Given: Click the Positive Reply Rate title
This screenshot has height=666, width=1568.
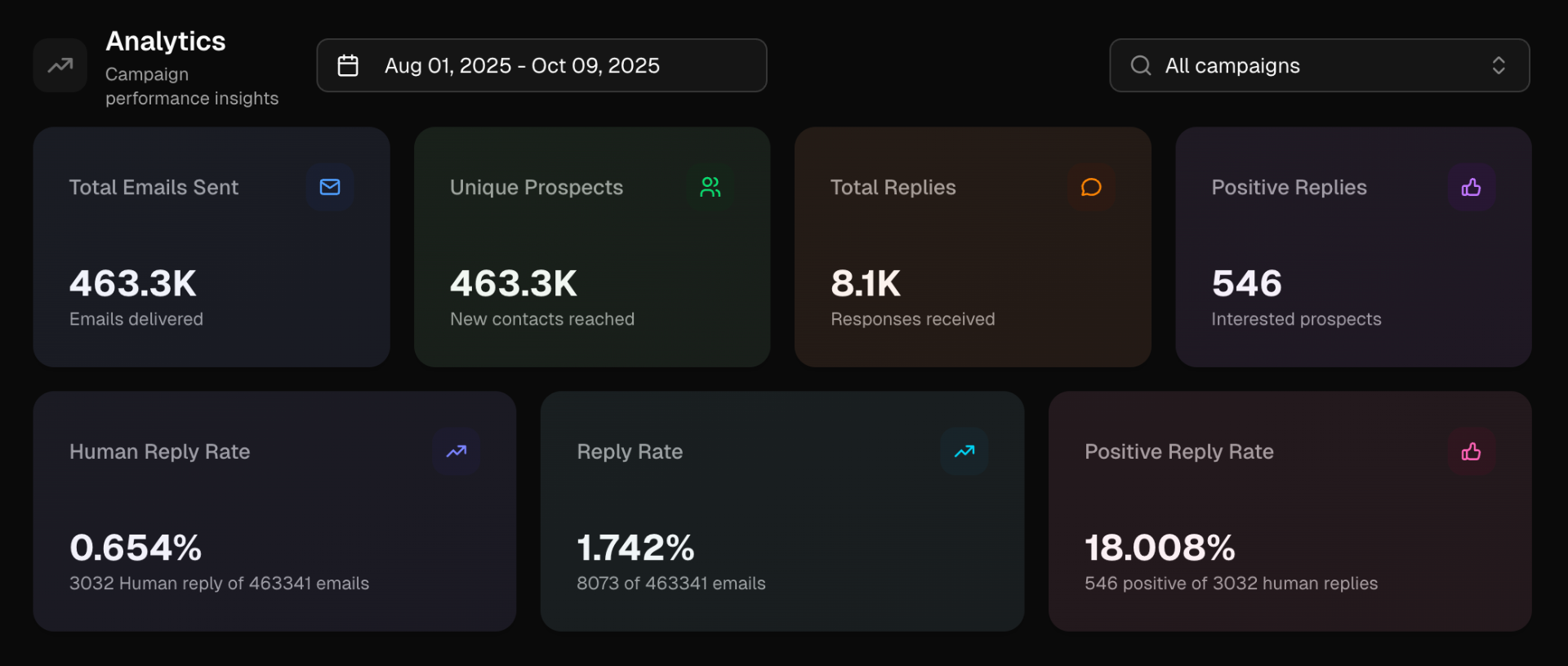Looking at the screenshot, I should coord(1179,451).
